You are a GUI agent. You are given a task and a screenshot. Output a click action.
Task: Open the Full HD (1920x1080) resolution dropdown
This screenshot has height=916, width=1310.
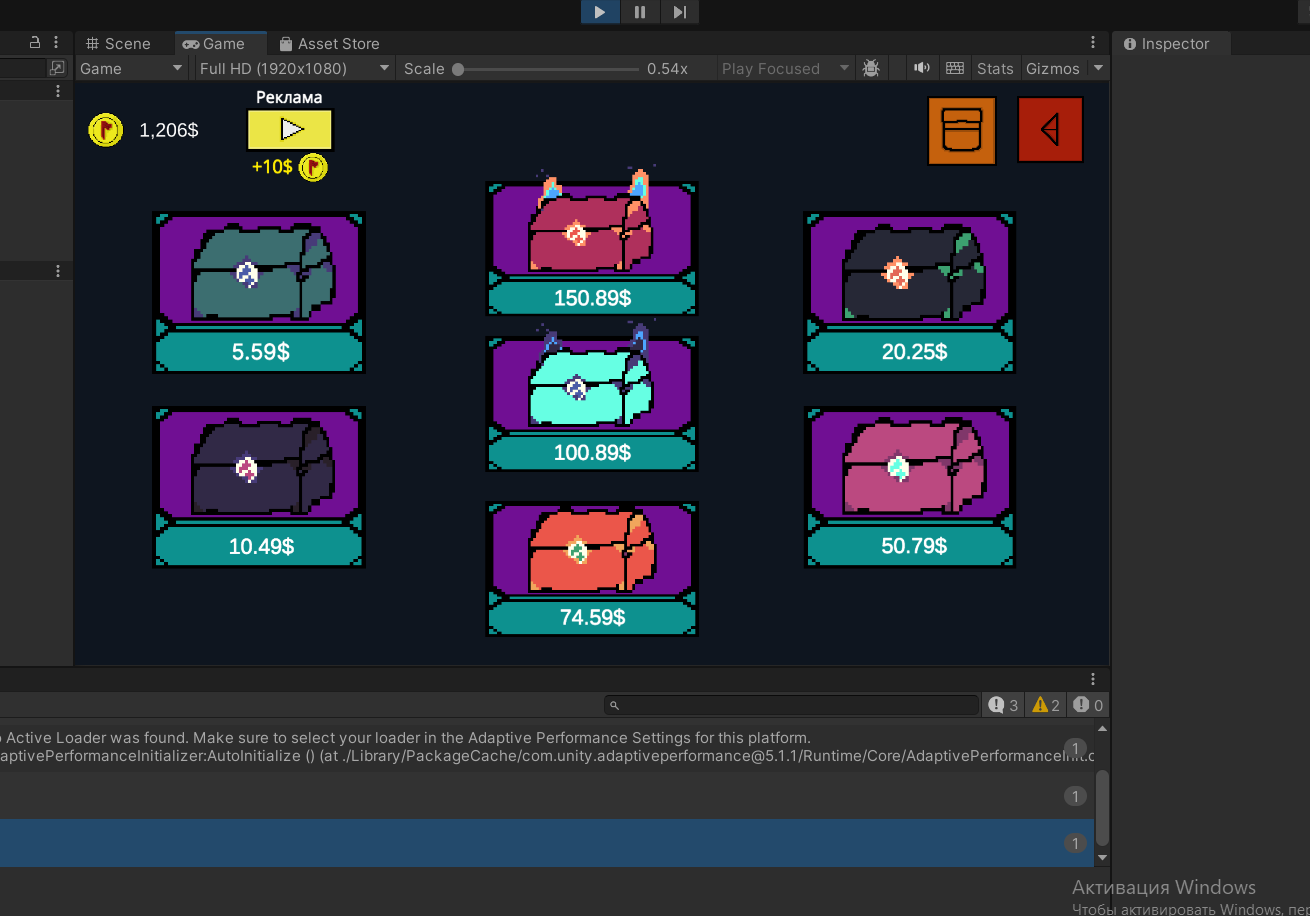pyautogui.click(x=294, y=68)
